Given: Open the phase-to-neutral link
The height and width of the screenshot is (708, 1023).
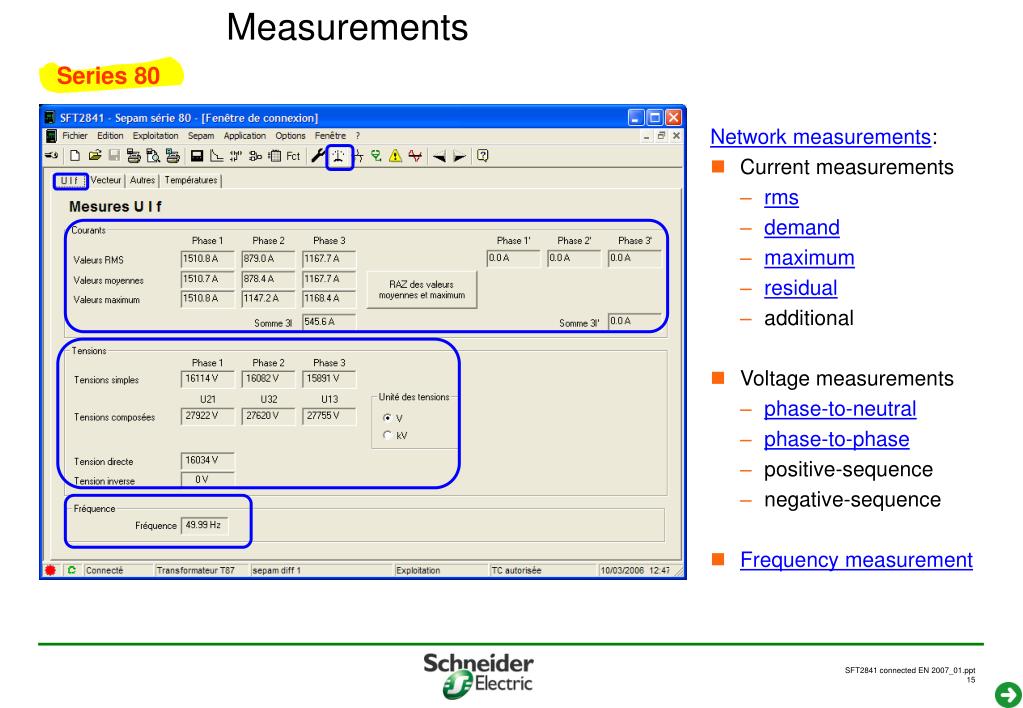Looking at the screenshot, I should (x=840, y=409).
